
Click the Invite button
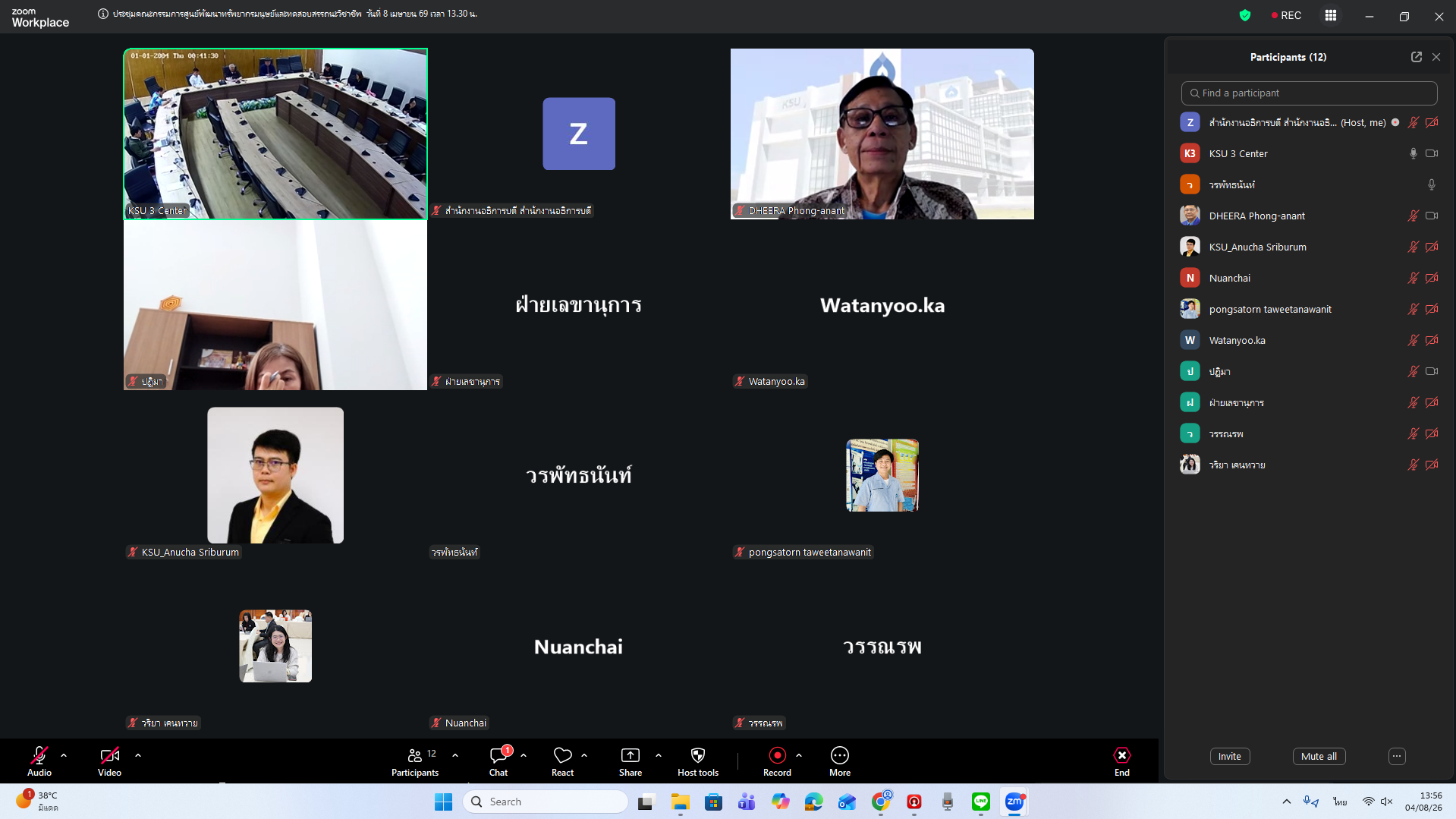tap(1229, 756)
